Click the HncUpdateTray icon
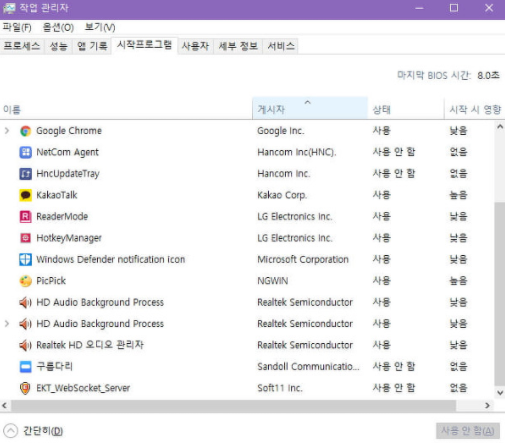Viewport: 505px width, 443px height. (26, 174)
